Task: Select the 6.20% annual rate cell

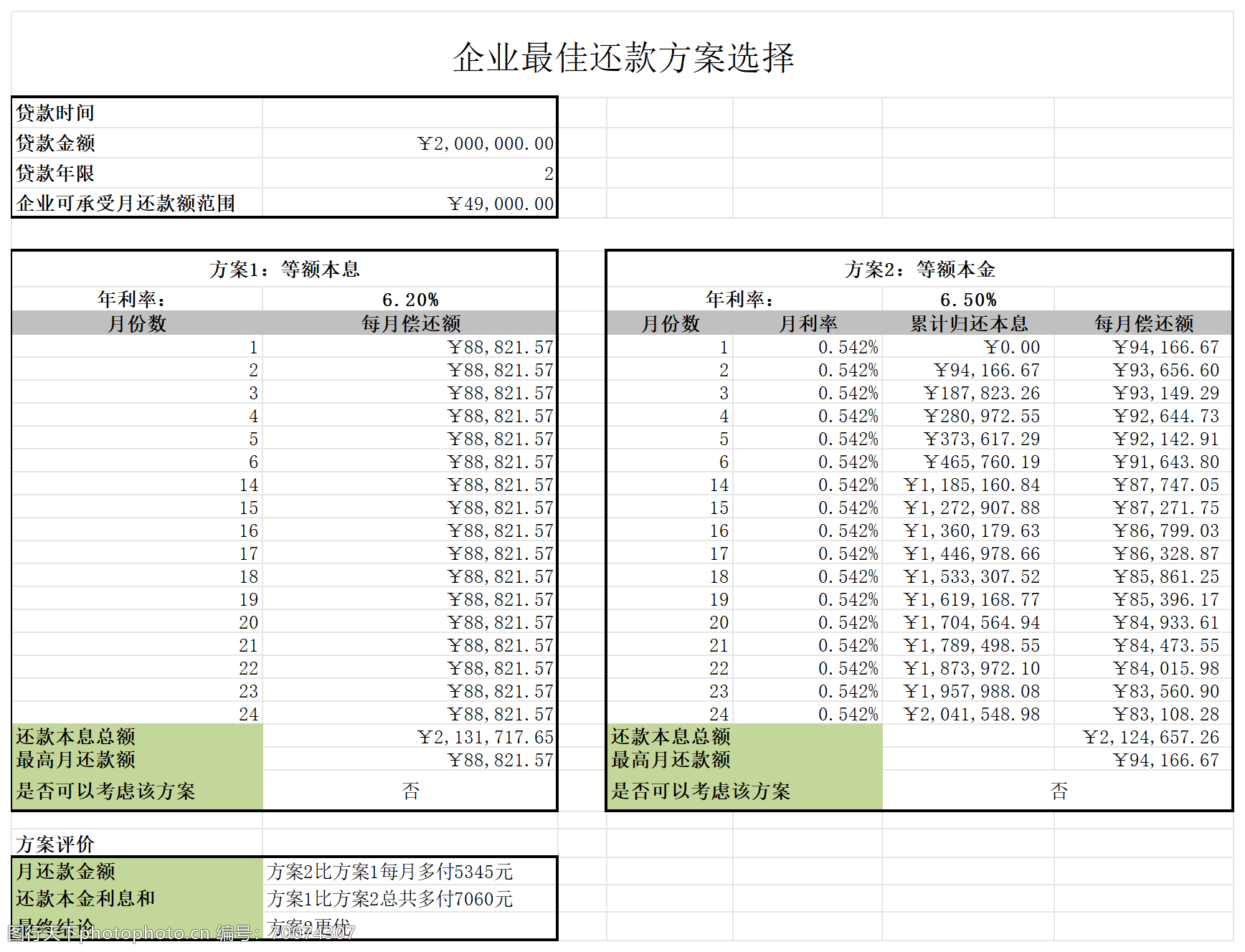Action: point(410,300)
